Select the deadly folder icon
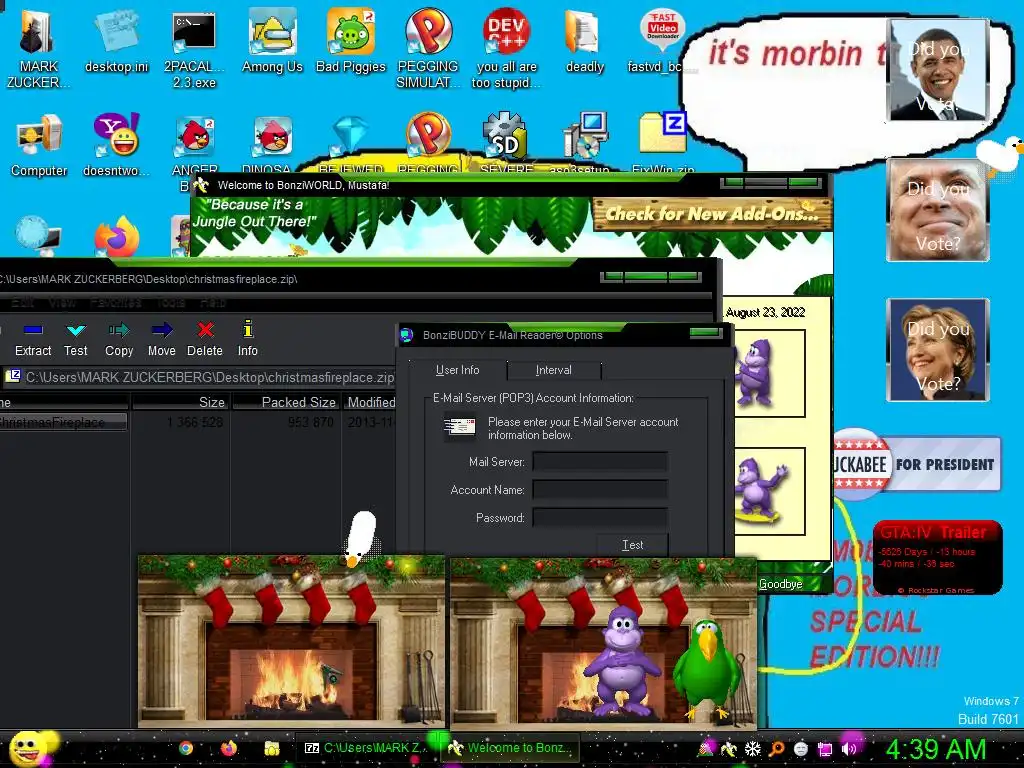The image size is (1024, 768). pos(584,40)
